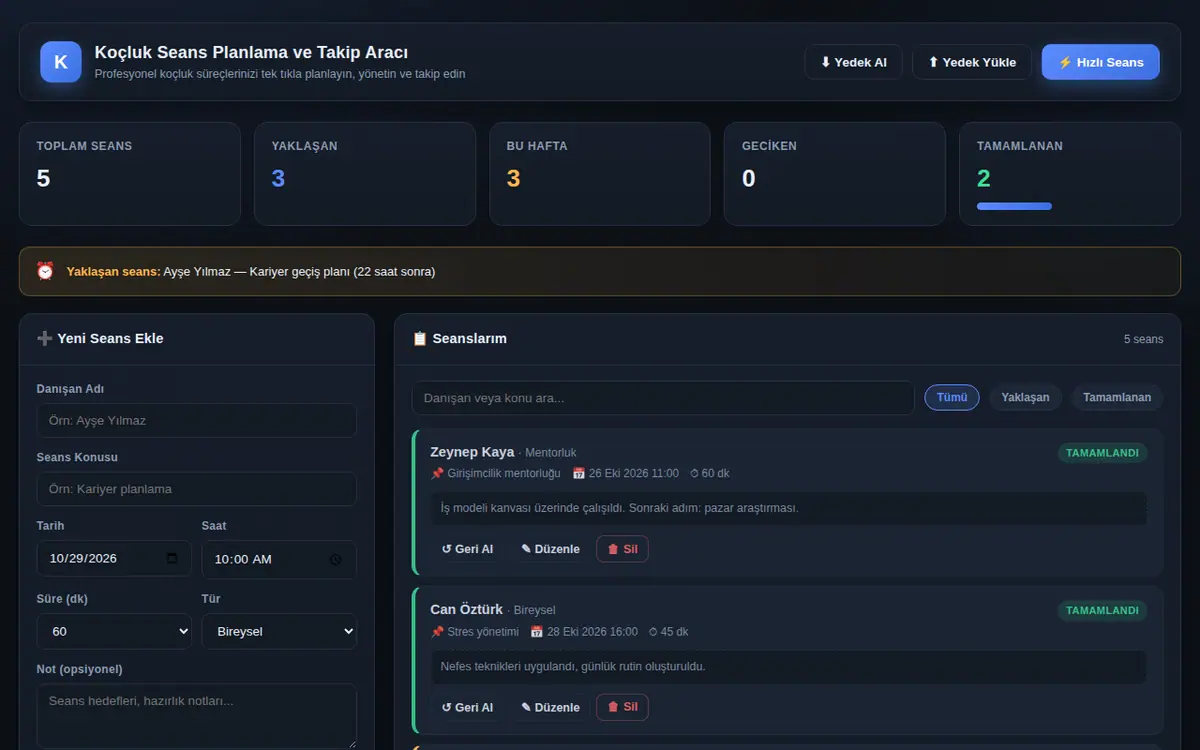
Task: Open the clock picker in Saat field
Action: [x=335, y=559]
